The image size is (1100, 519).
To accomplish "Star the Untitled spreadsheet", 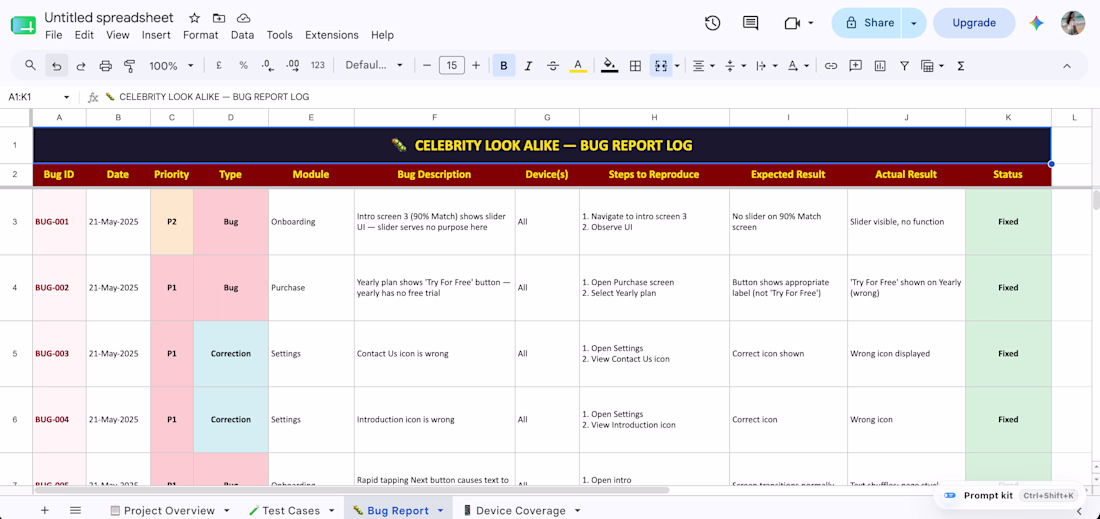I will click(194, 18).
